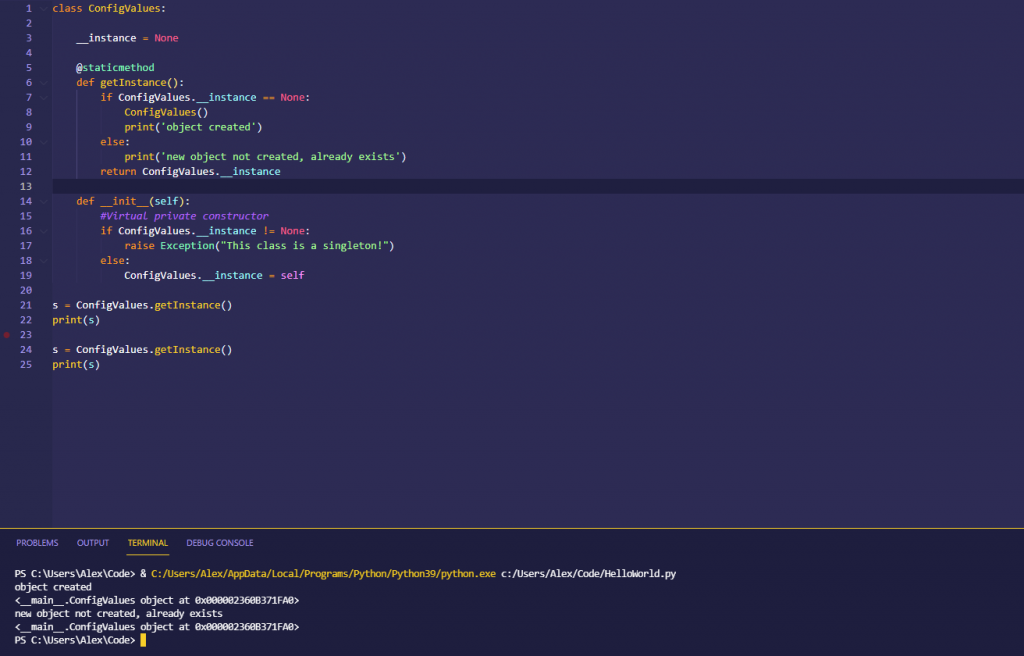Image resolution: width=1024 pixels, height=656 pixels.
Task: Click the terminal prompt cursor block
Action: pos(143,640)
